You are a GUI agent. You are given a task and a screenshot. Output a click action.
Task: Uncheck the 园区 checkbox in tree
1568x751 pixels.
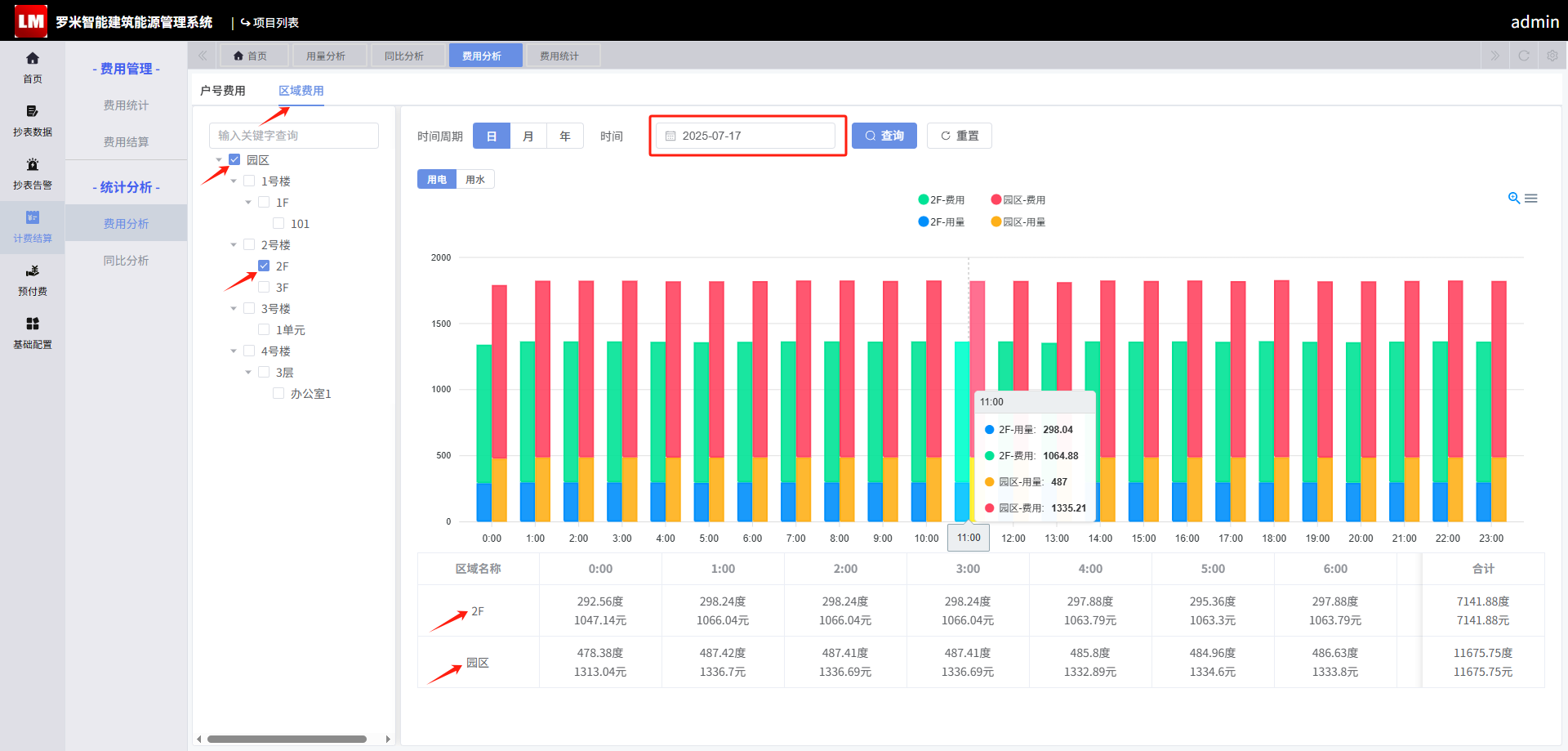[234, 159]
